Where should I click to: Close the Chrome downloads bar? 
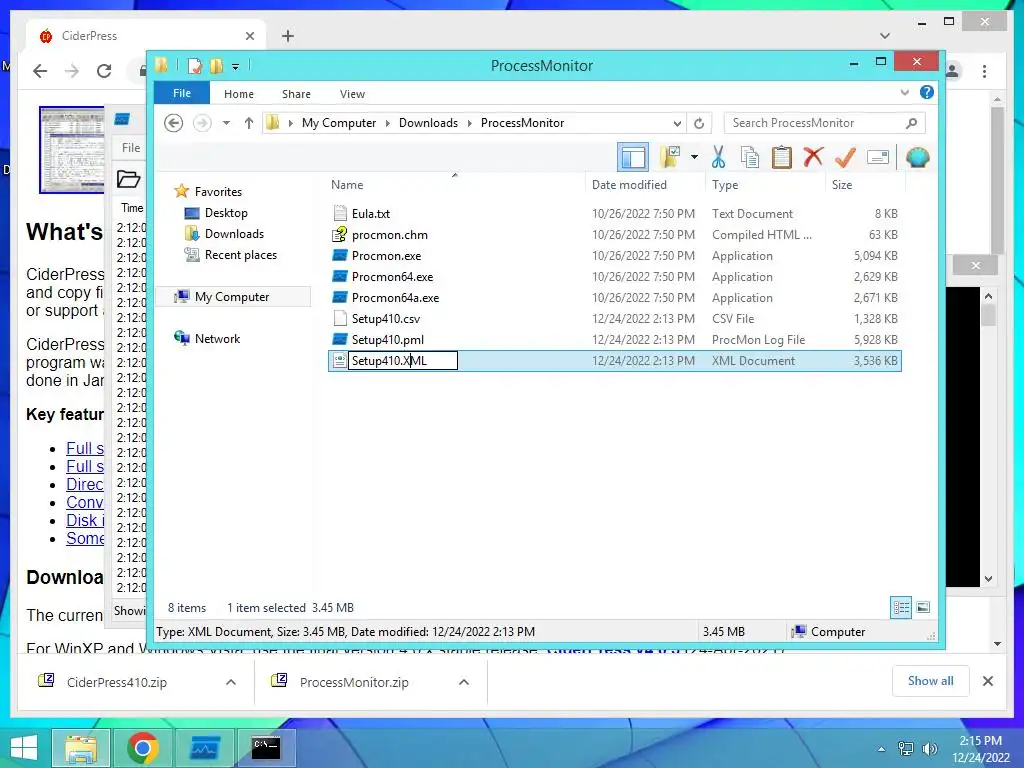(987, 681)
